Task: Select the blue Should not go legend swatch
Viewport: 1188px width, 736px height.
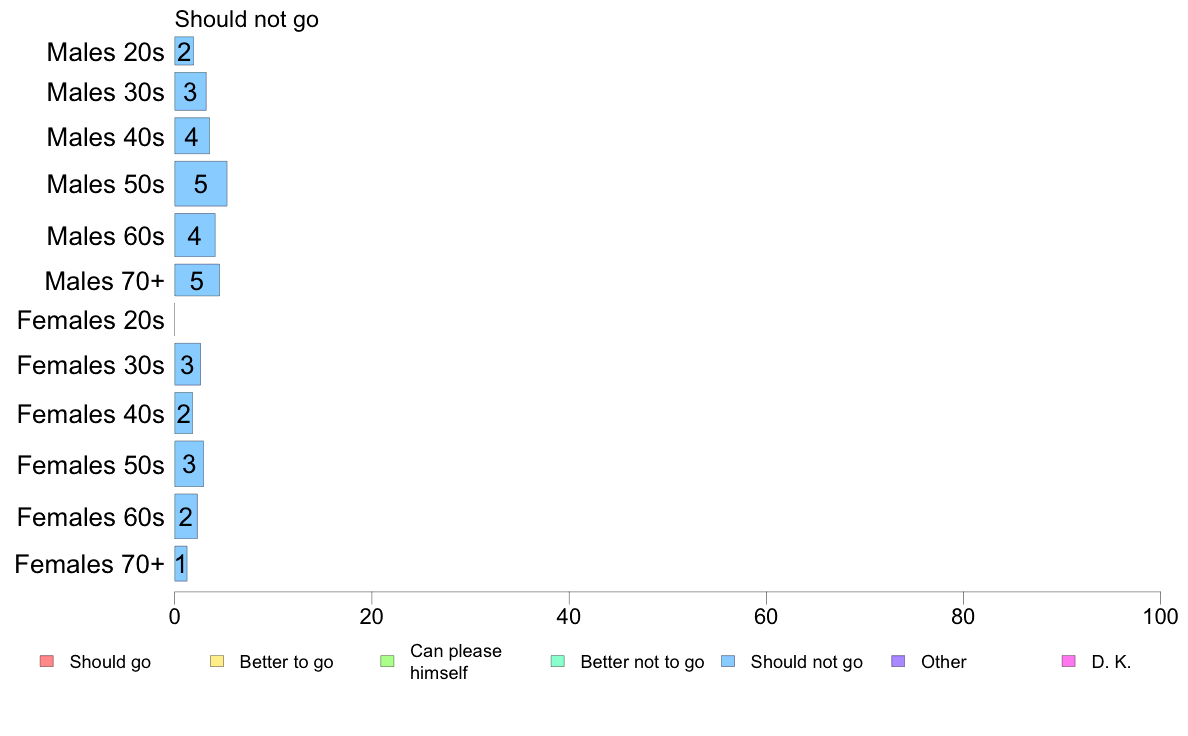Action: (728, 661)
